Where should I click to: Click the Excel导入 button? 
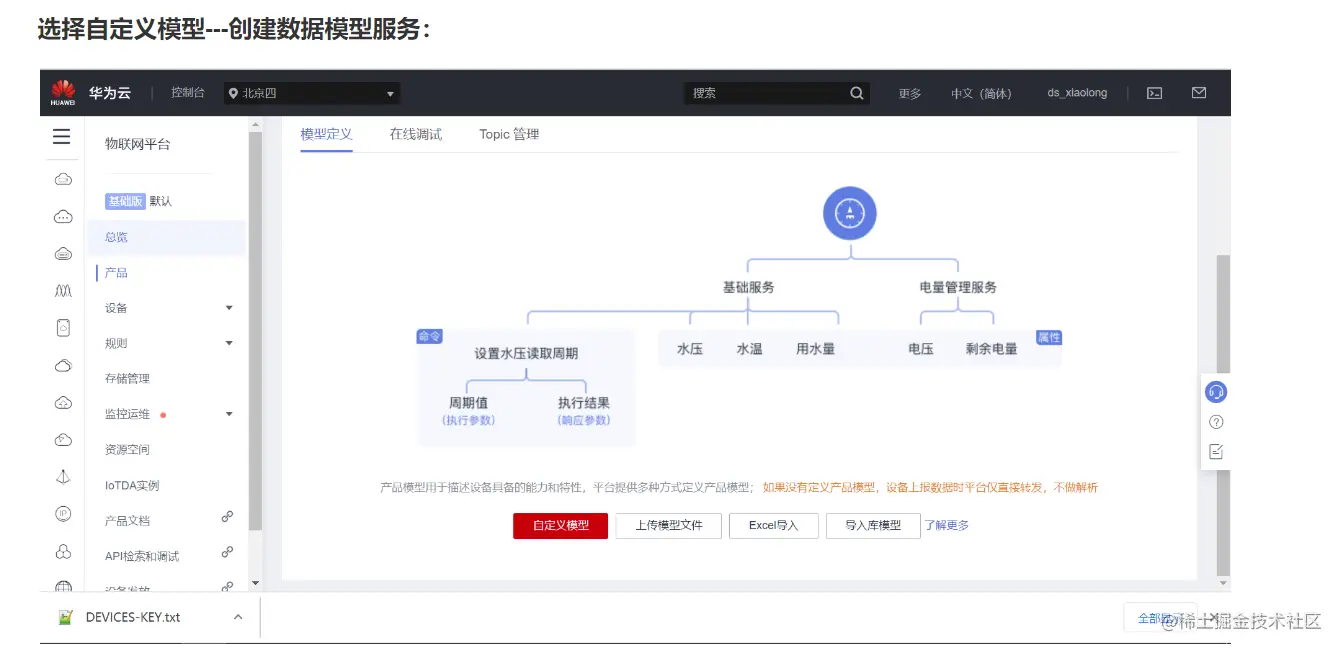click(774, 526)
